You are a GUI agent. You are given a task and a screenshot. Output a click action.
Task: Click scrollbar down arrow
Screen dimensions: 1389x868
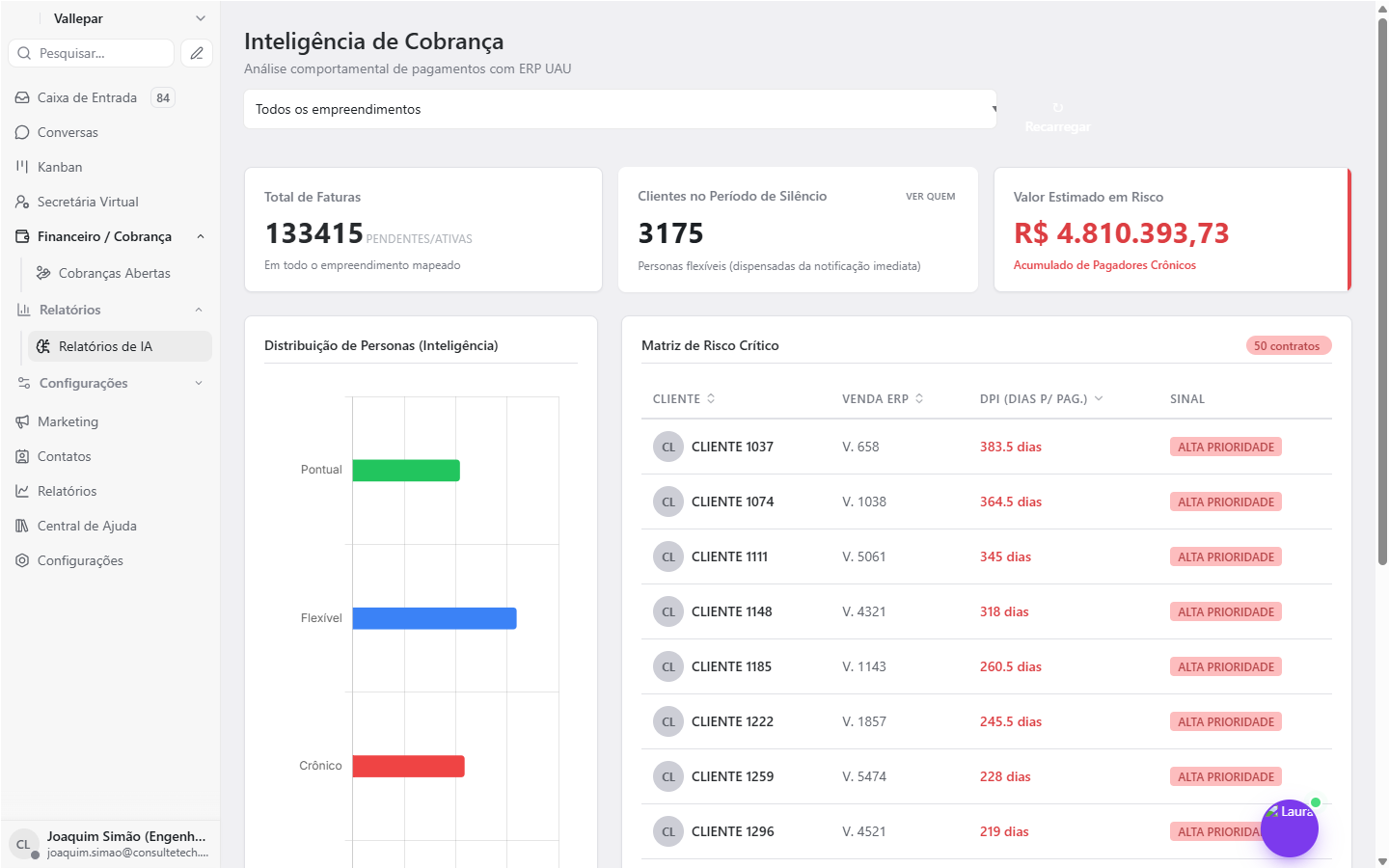(1382, 861)
